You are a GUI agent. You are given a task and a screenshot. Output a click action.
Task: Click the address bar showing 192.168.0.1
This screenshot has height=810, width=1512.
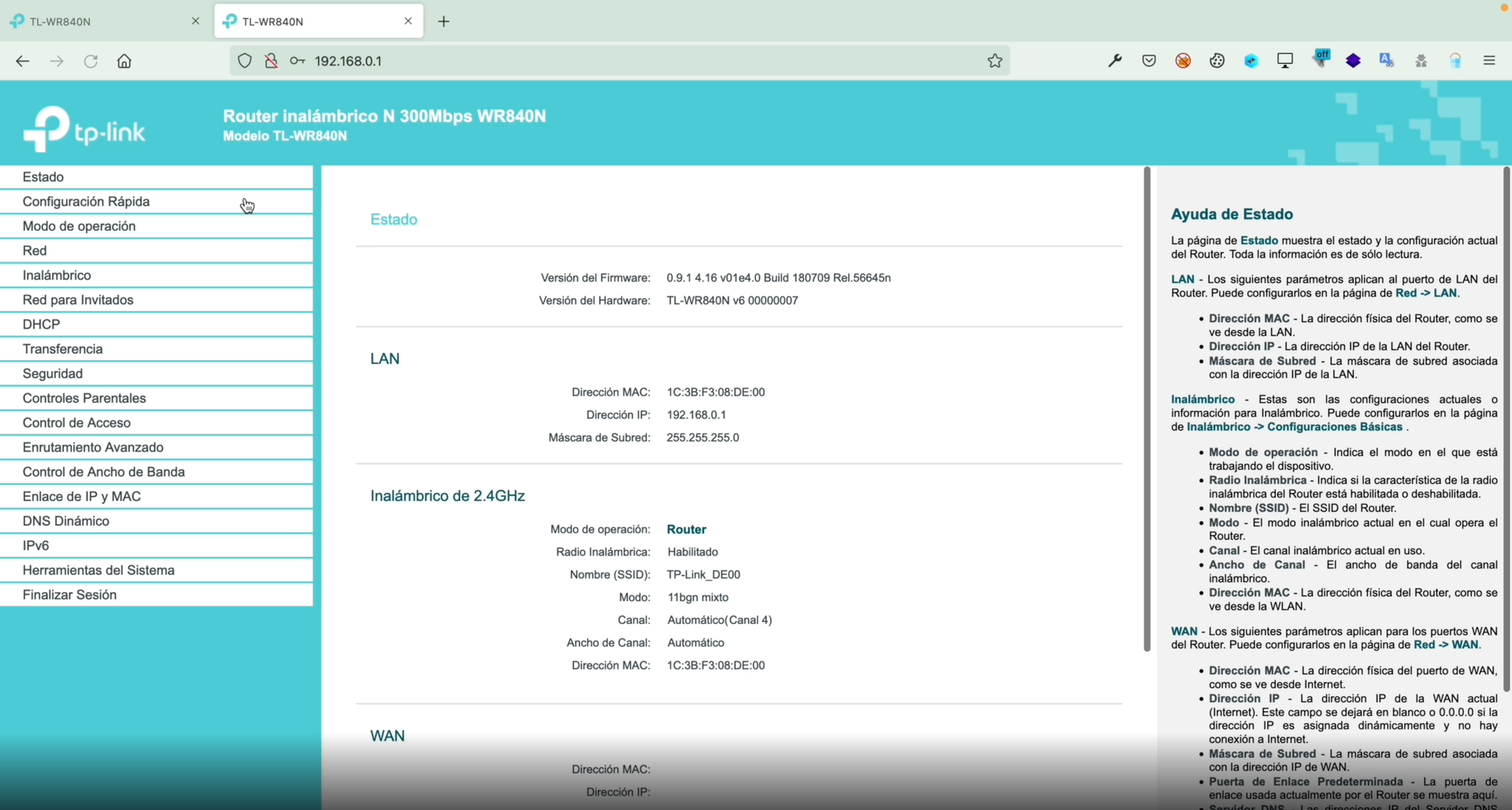[x=619, y=61]
